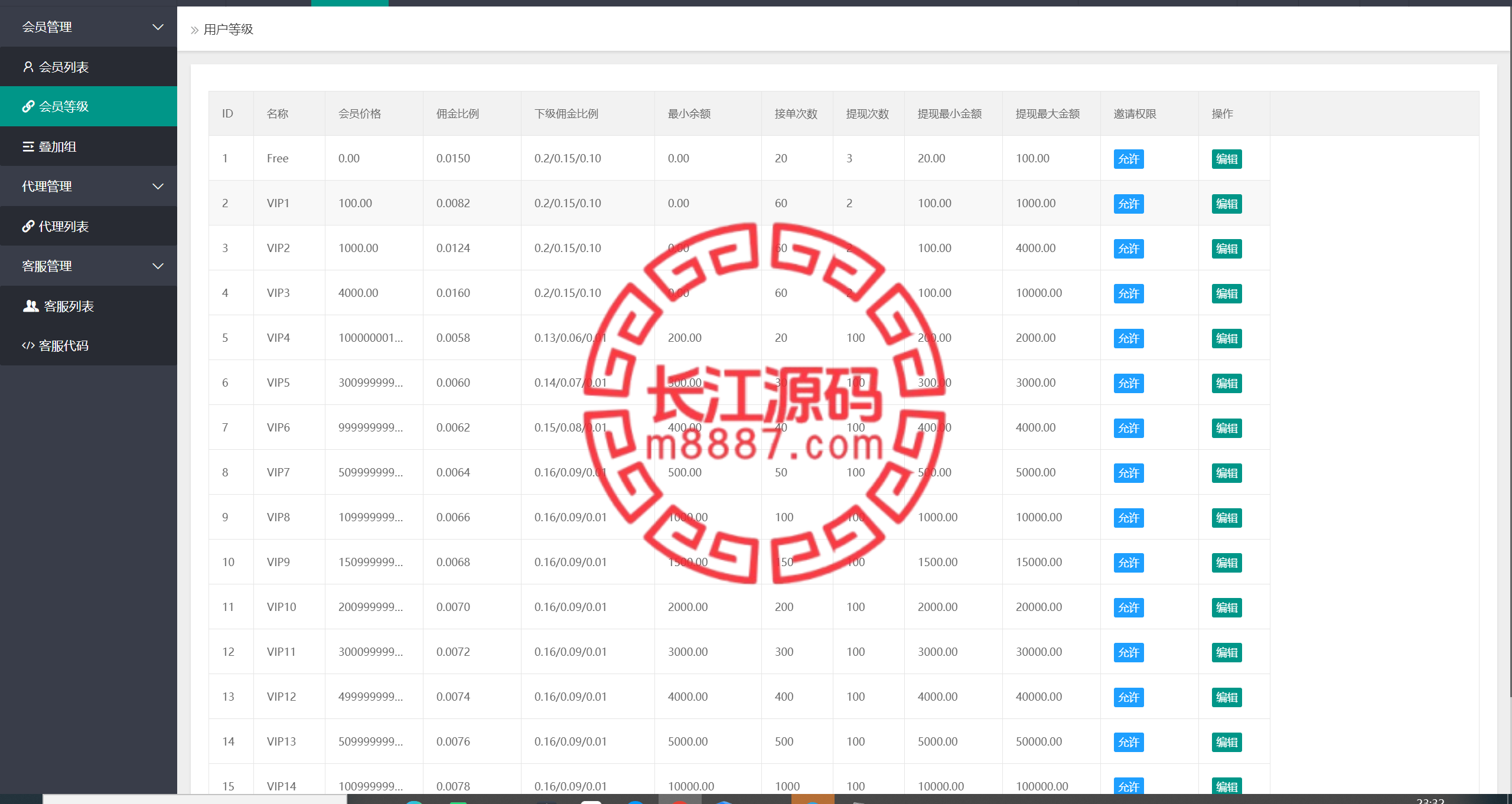This screenshot has height=804, width=1512.
Task: Edit the VIP12 level row
Action: [x=1227, y=697]
